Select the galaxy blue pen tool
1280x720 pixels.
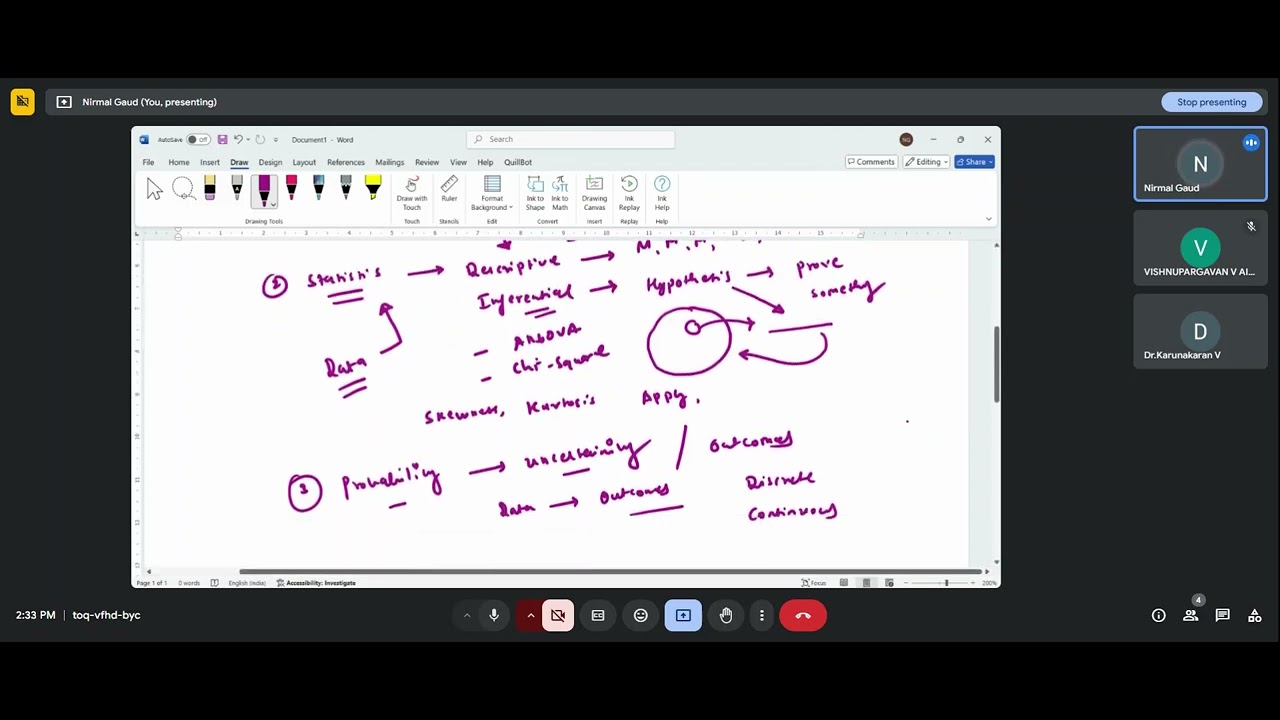[x=318, y=188]
